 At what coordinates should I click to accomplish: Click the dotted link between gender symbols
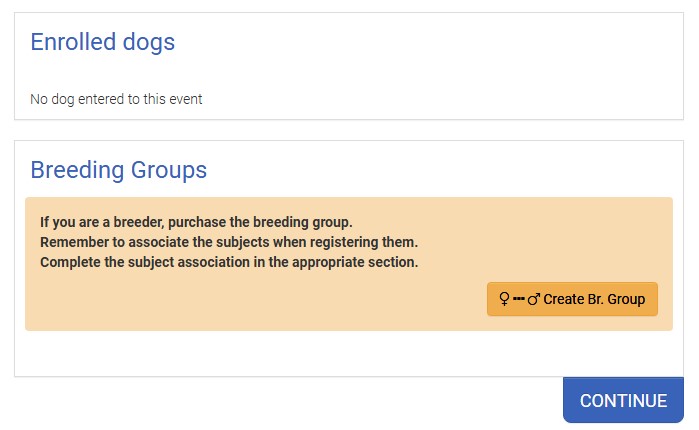click(519, 299)
